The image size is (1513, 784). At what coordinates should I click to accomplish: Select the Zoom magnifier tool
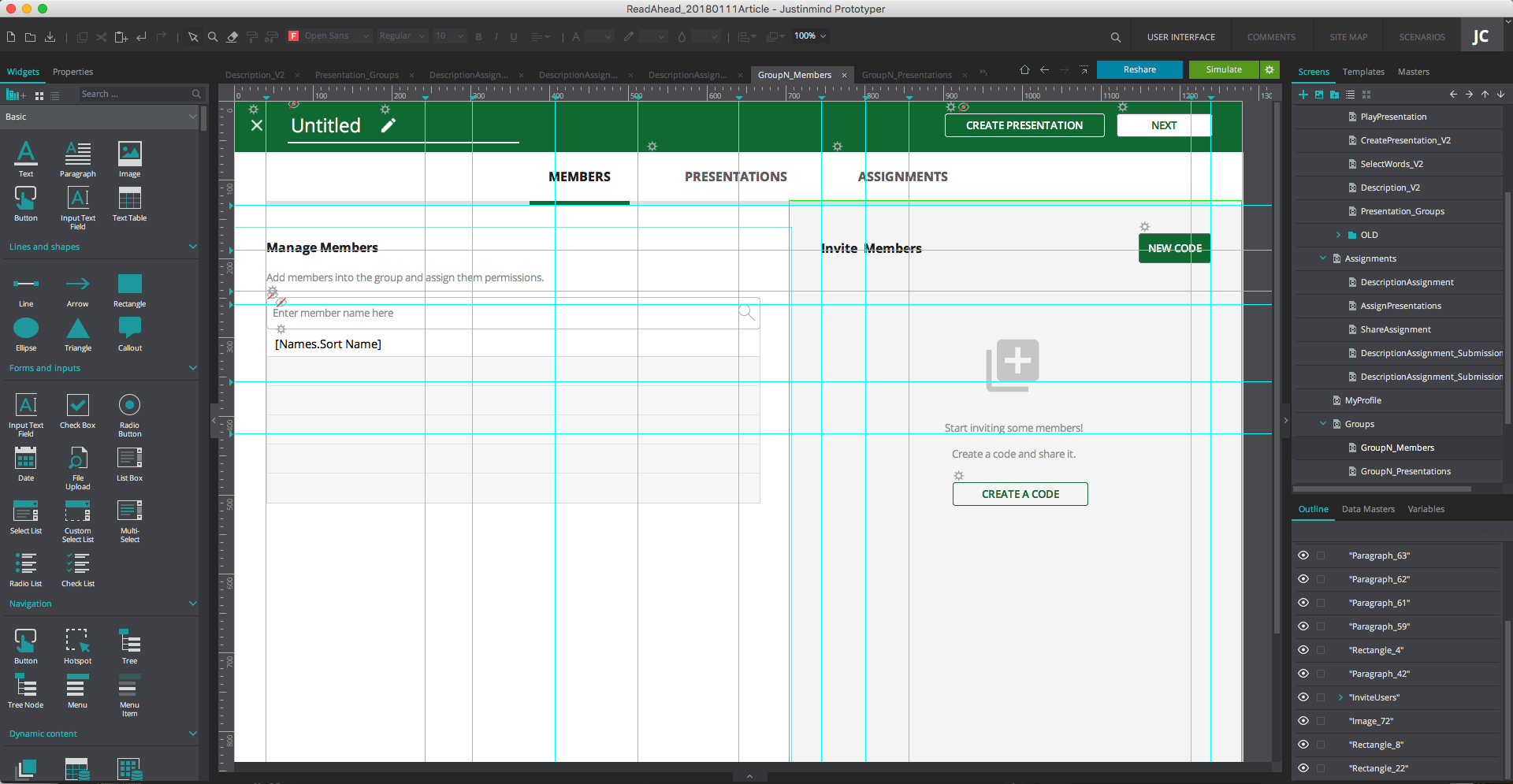tap(213, 37)
